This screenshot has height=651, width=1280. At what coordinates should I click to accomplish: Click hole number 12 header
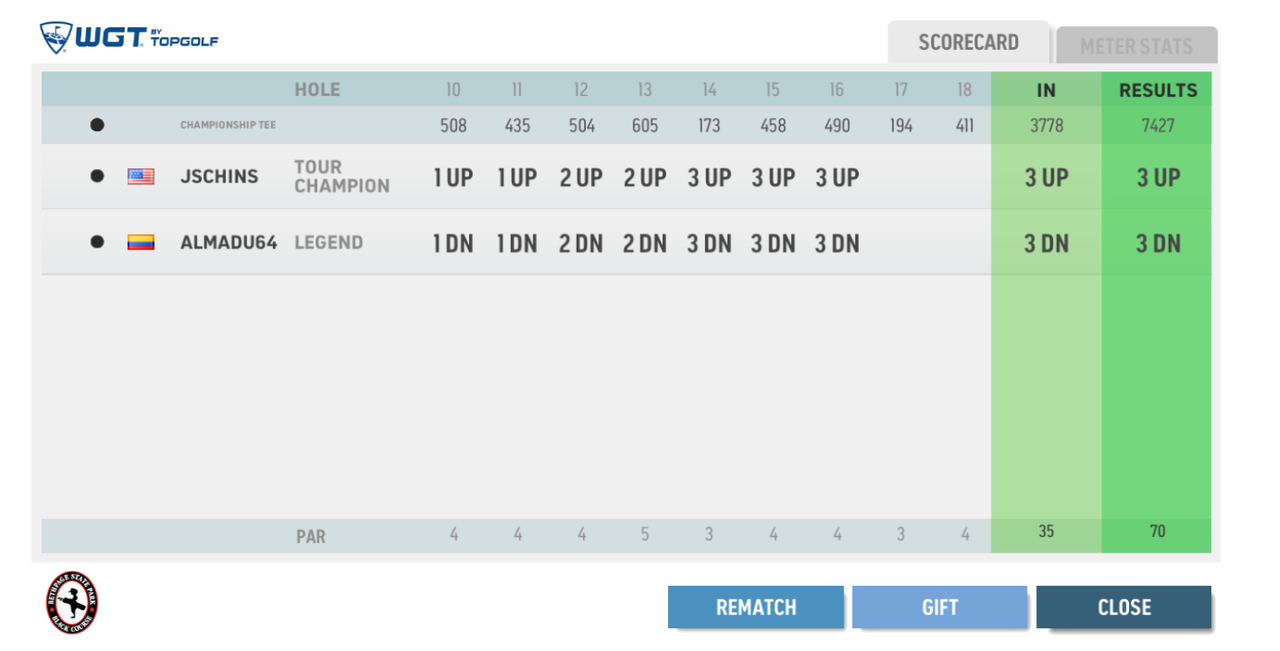[x=581, y=90]
